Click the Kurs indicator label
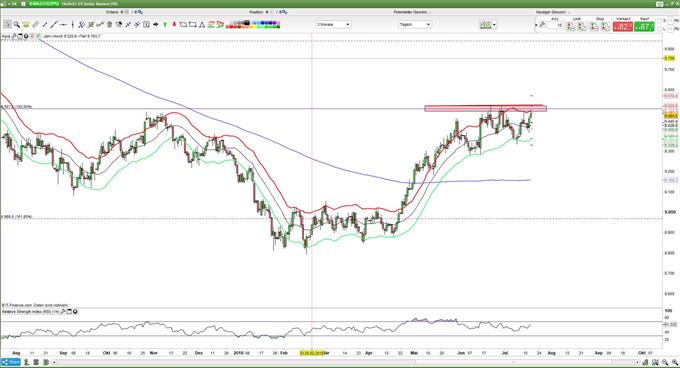Viewport: 680px width, 368px height. click(x=6, y=36)
